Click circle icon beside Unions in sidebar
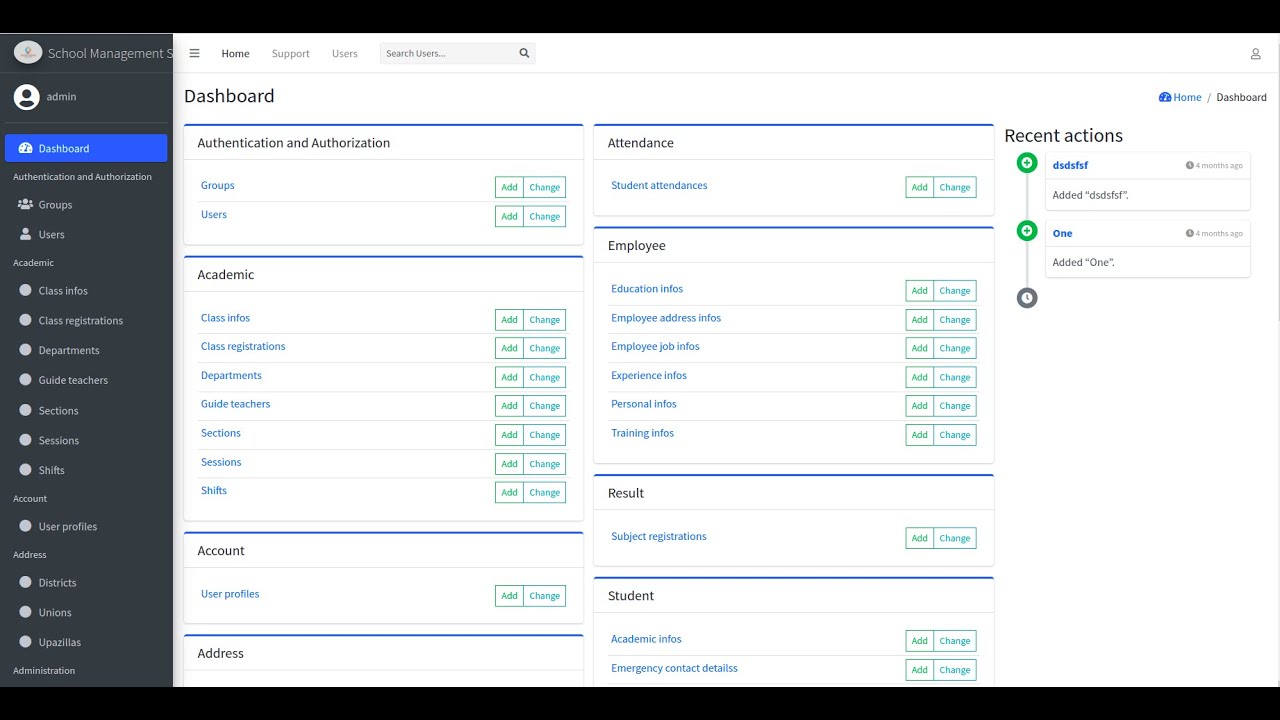Image resolution: width=1280 pixels, height=720 pixels. pyautogui.click(x=26, y=612)
